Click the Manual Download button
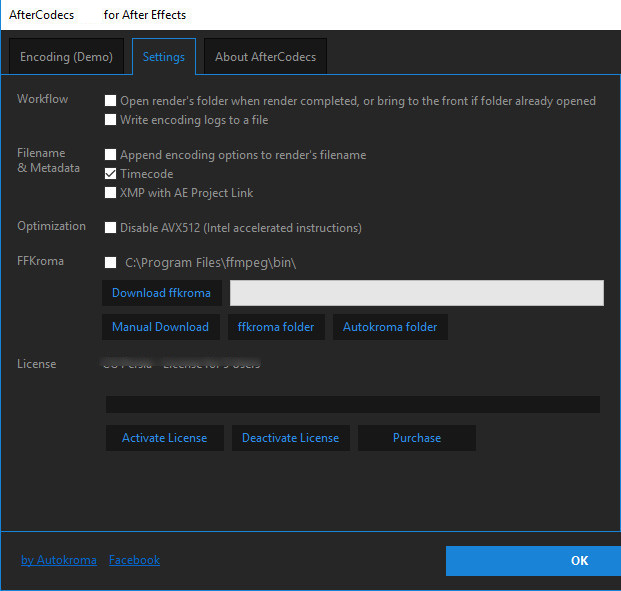This screenshot has height=591, width=621. pyautogui.click(x=160, y=327)
